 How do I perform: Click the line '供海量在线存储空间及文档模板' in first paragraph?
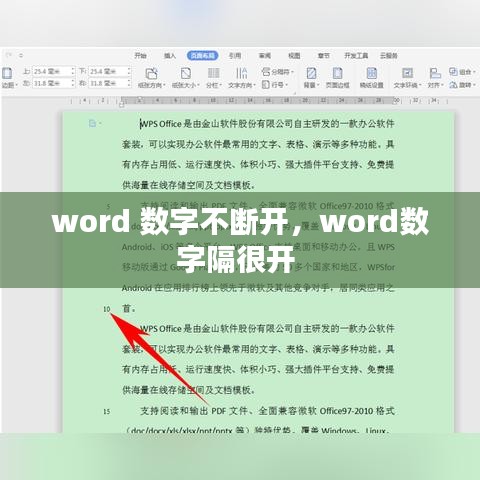click(189, 185)
